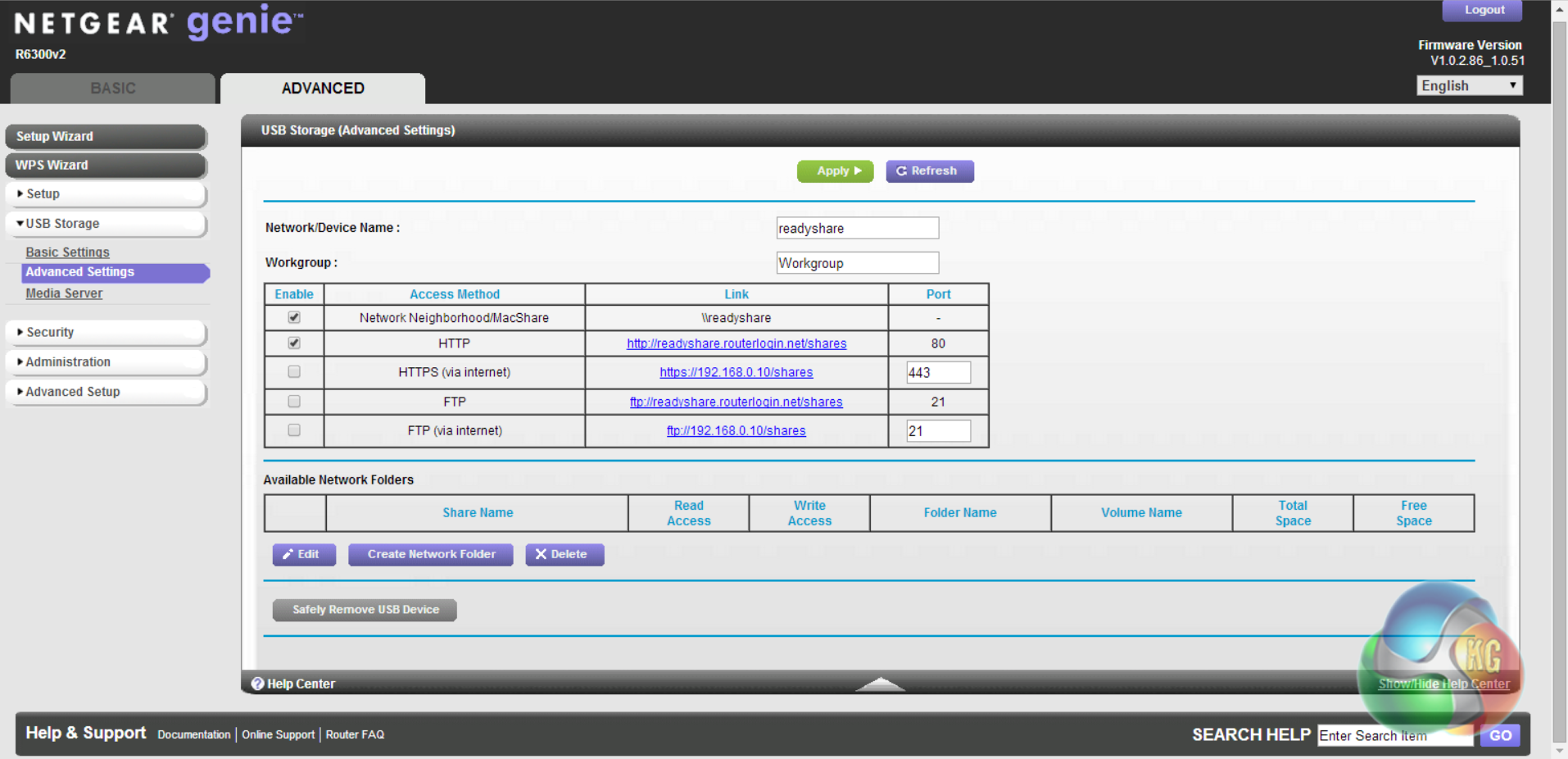Click the Edit network folder button
The height and width of the screenshot is (759, 1568).
pos(304,555)
